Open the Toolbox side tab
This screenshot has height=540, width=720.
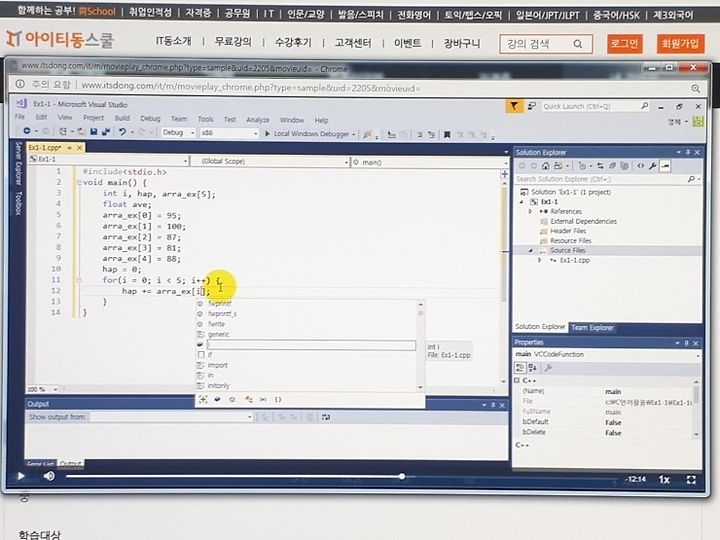[18, 203]
